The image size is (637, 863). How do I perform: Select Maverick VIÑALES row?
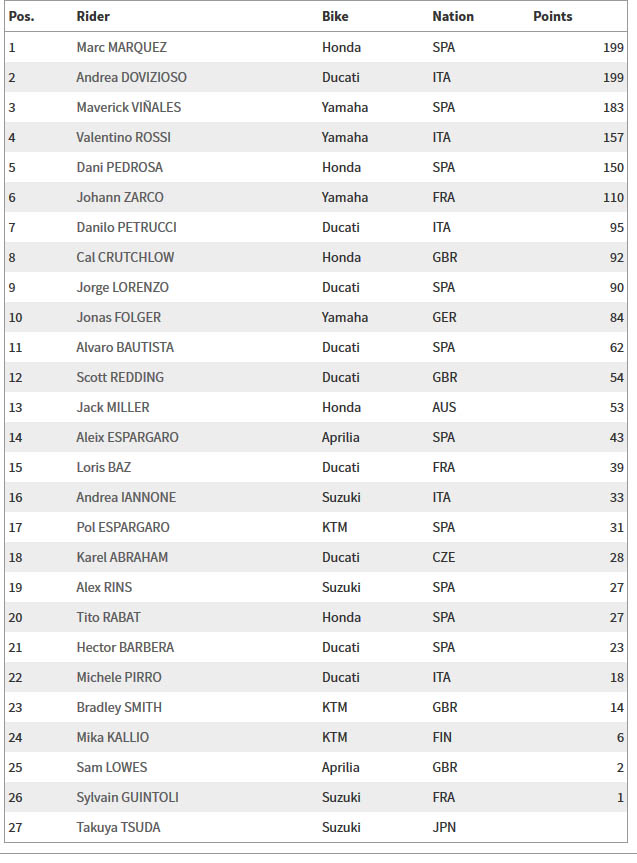316,107
